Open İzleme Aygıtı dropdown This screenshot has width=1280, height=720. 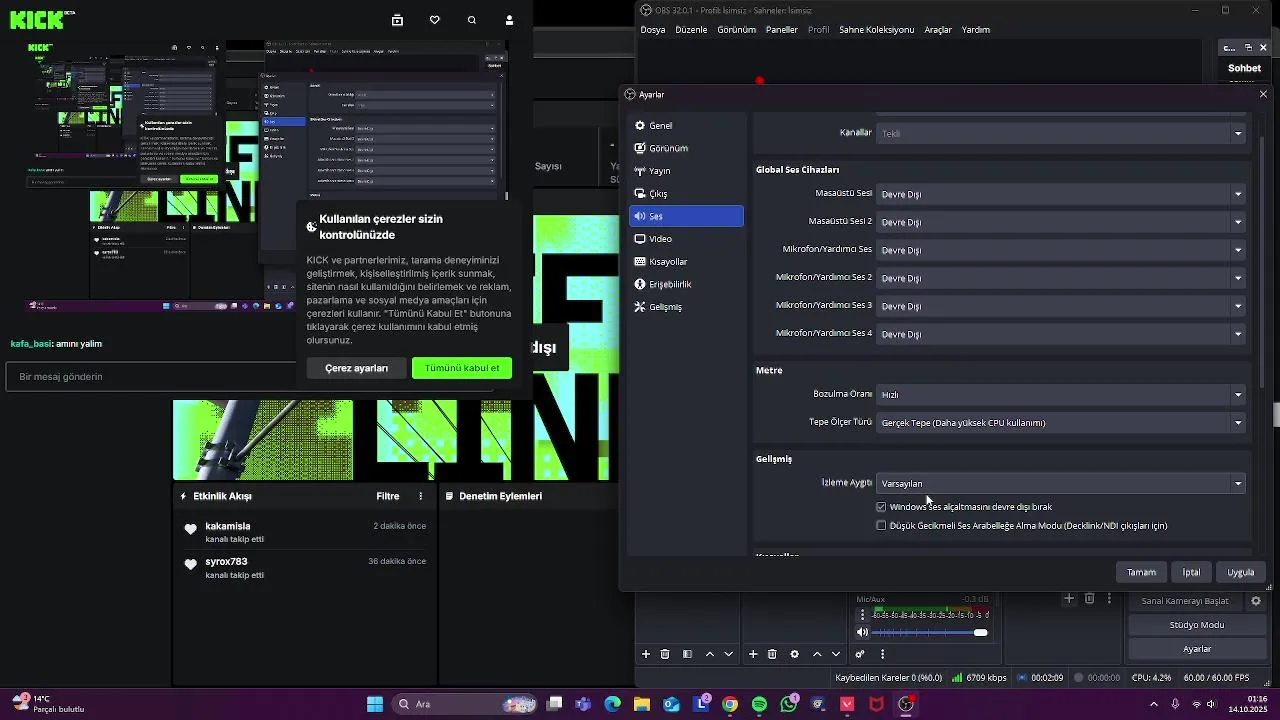(x=1061, y=484)
